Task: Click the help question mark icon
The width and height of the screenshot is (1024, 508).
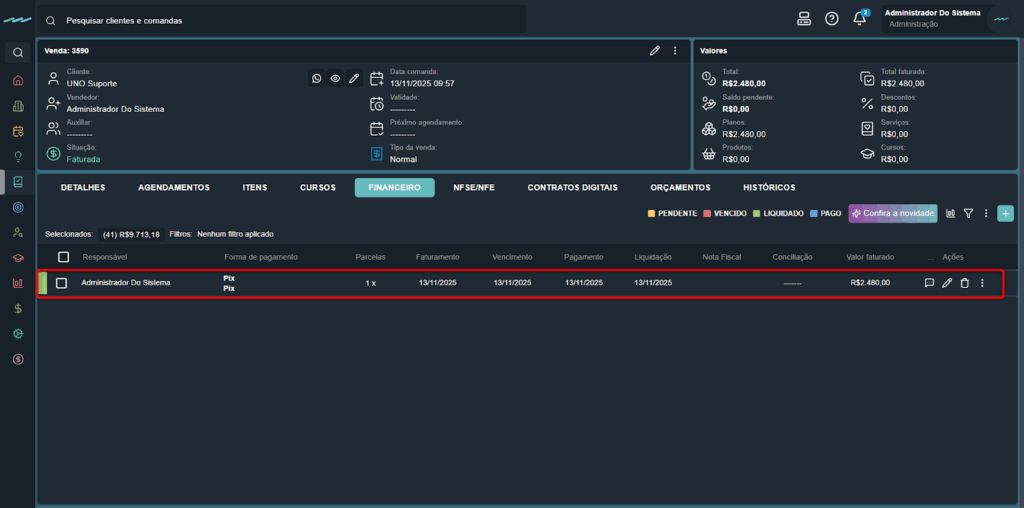Action: (x=832, y=19)
